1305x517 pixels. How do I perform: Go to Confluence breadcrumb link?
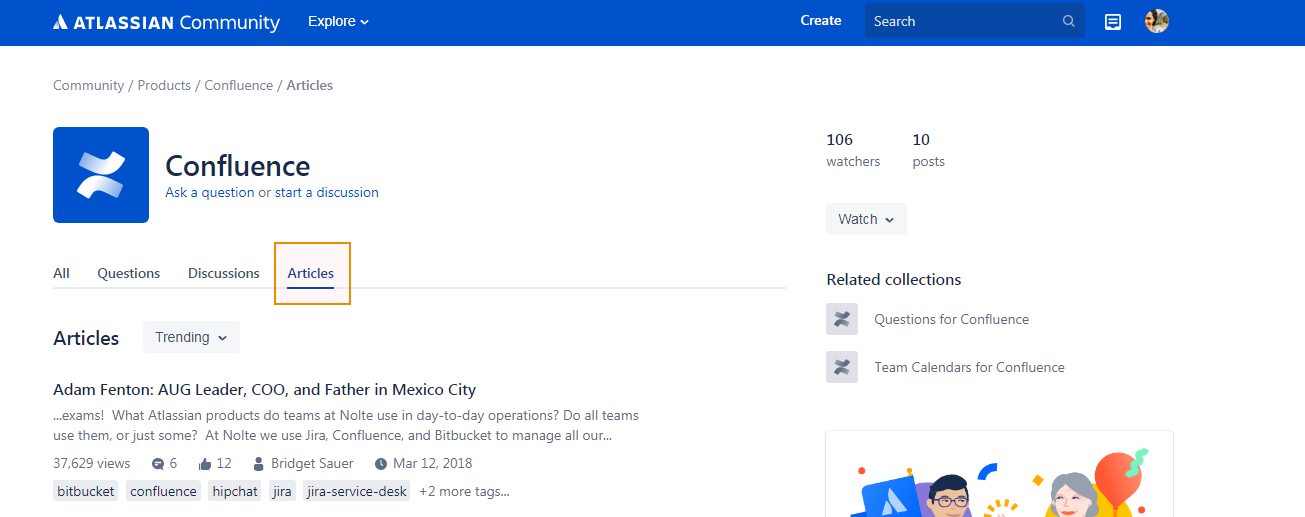point(239,86)
